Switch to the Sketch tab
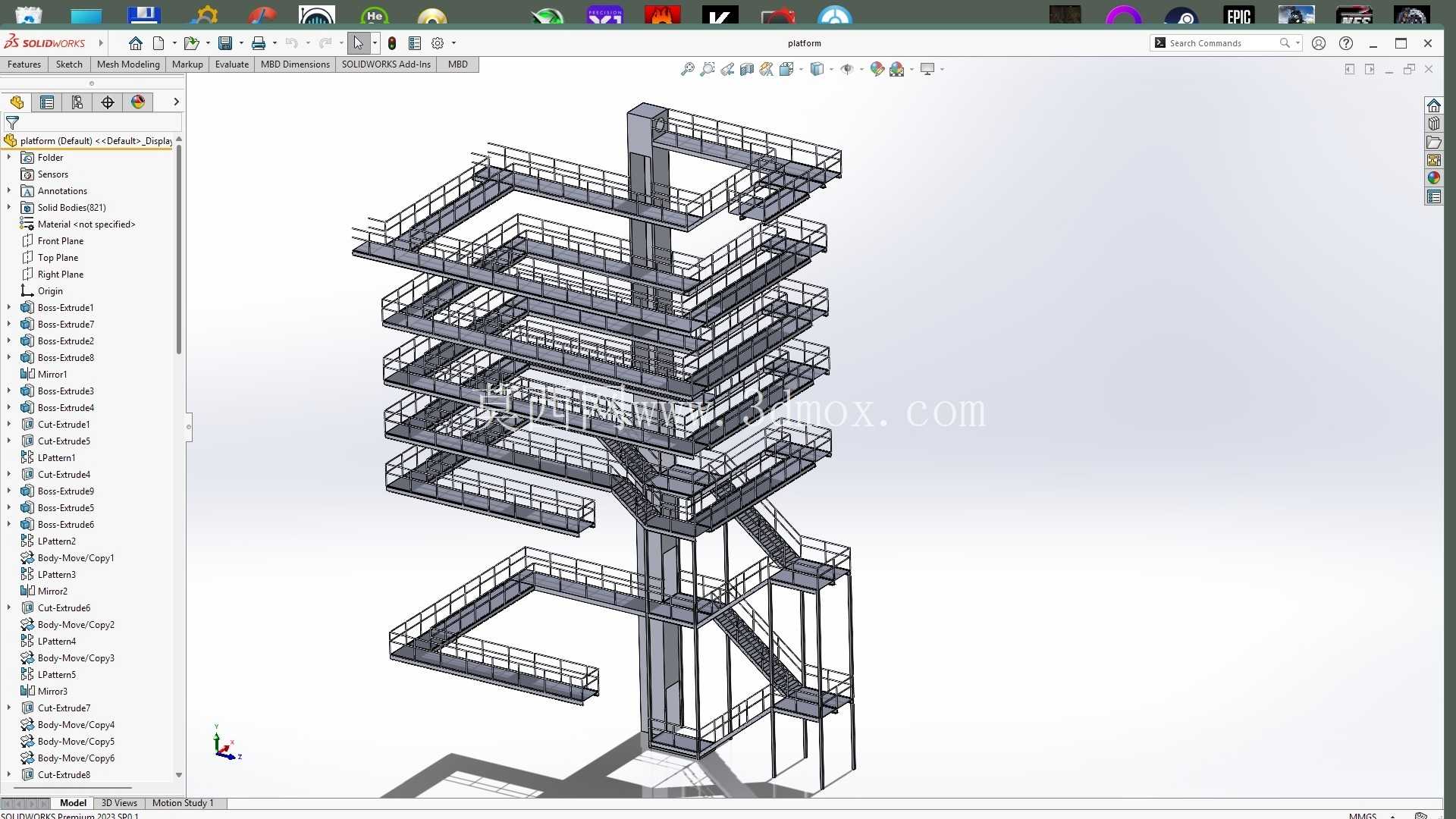 click(69, 64)
